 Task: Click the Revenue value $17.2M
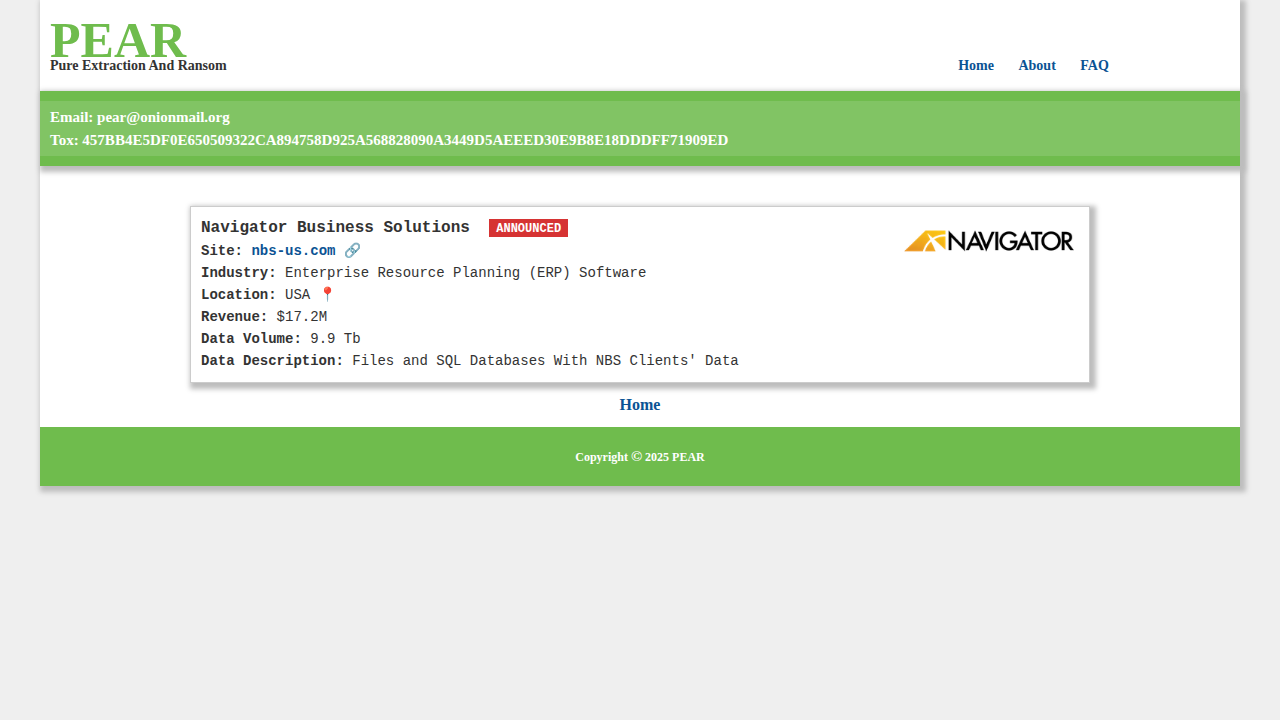(x=301, y=317)
